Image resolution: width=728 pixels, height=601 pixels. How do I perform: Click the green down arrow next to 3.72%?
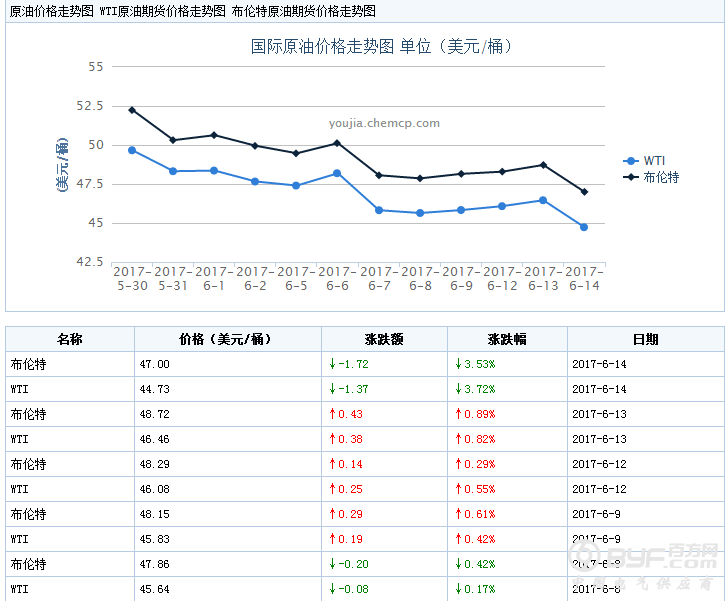tap(457, 389)
